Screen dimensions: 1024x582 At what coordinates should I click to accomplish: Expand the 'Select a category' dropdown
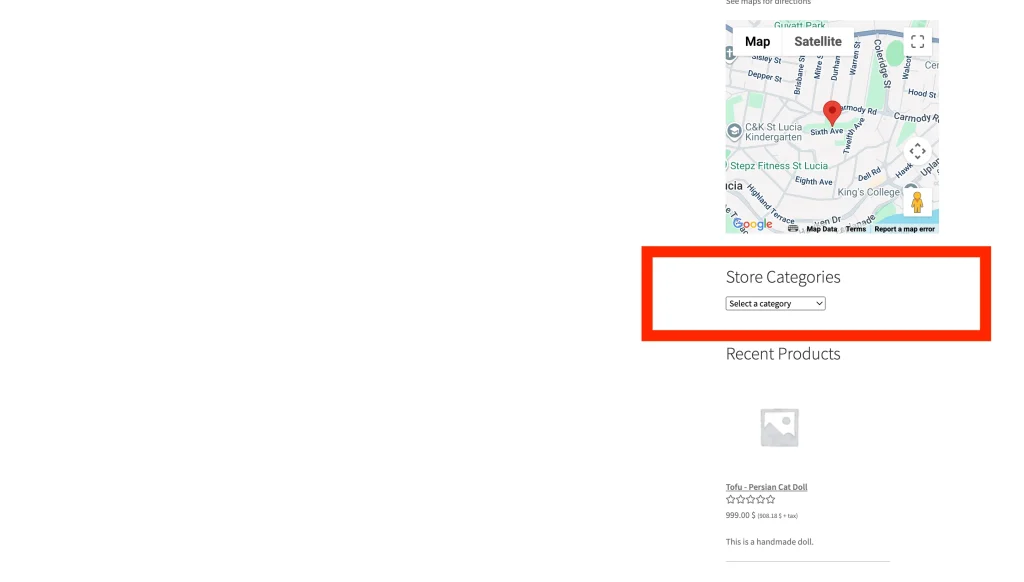(x=775, y=304)
